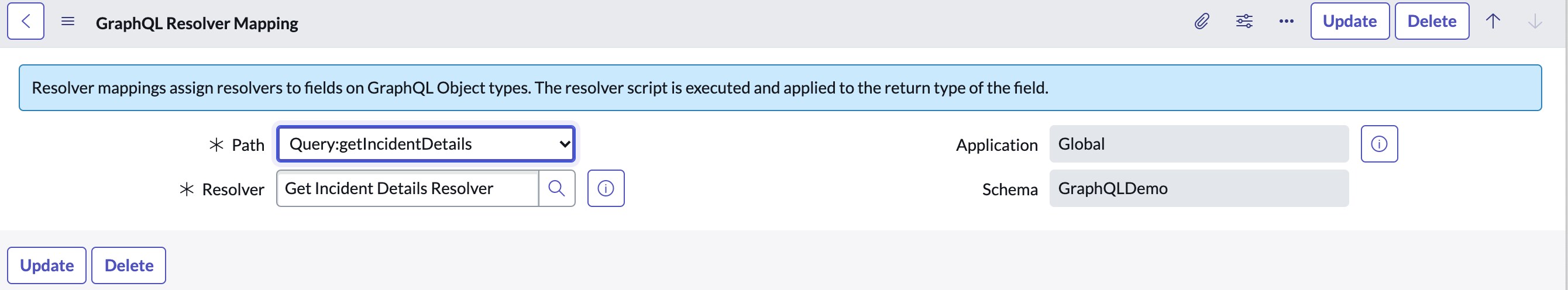Open the form context hamburger menu

tap(67, 22)
